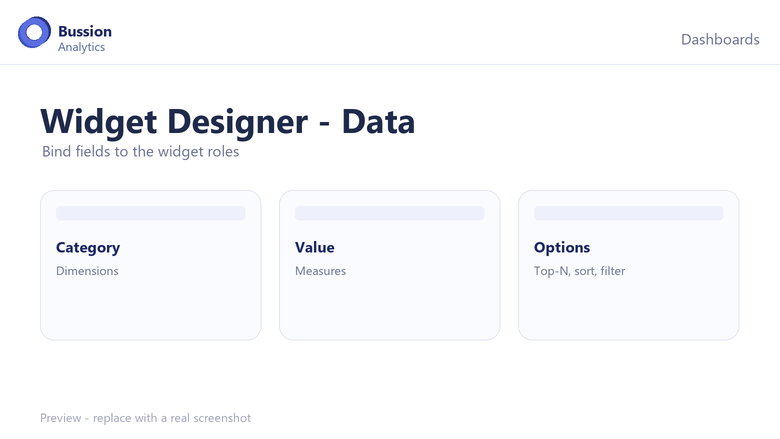The image size is (780, 439).
Task: Click the Analytics label under Bussion
Action: click(82, 47)
